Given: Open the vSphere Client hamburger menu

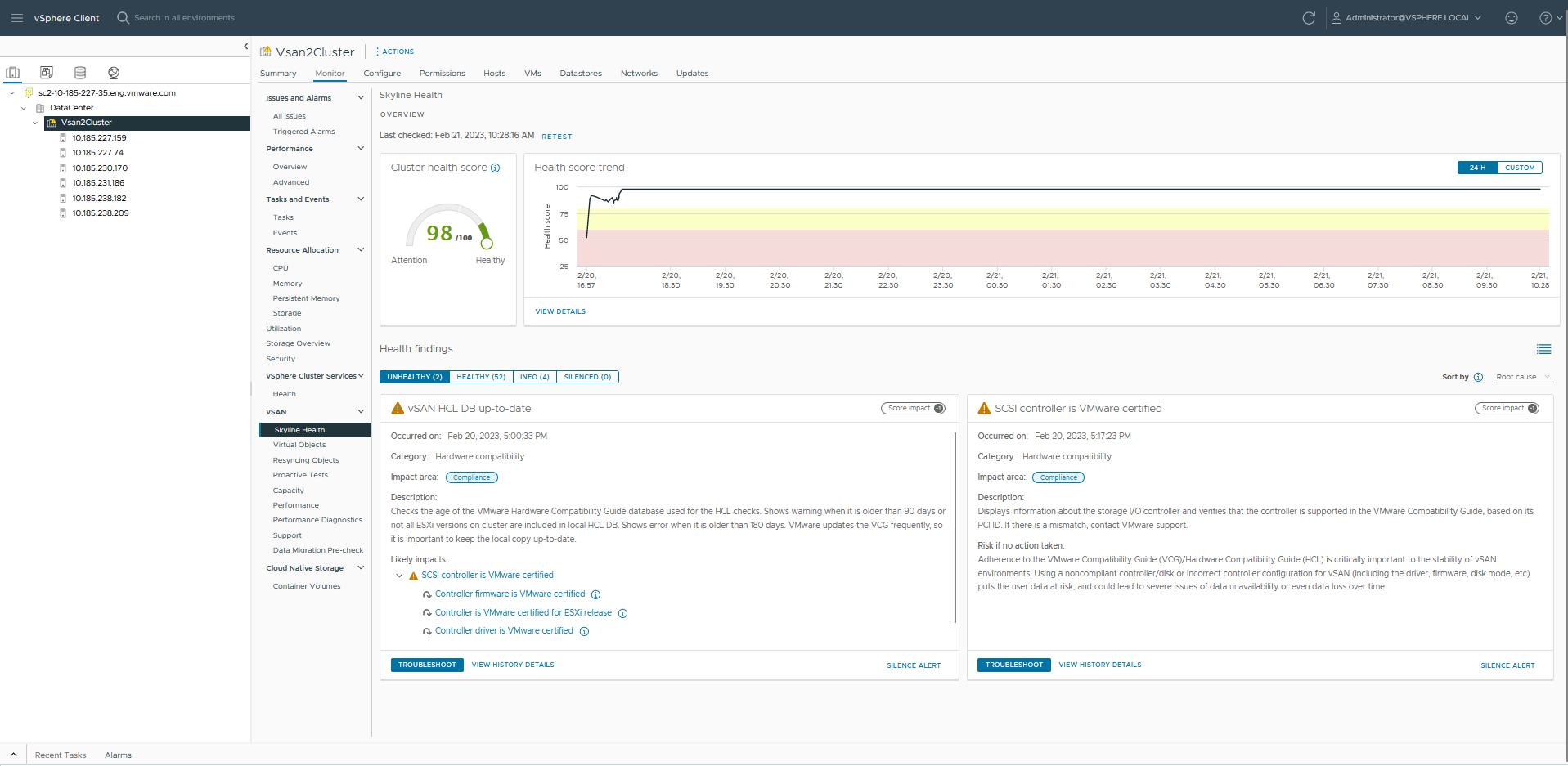Looking at the screenshot, I should pos(17,18).
